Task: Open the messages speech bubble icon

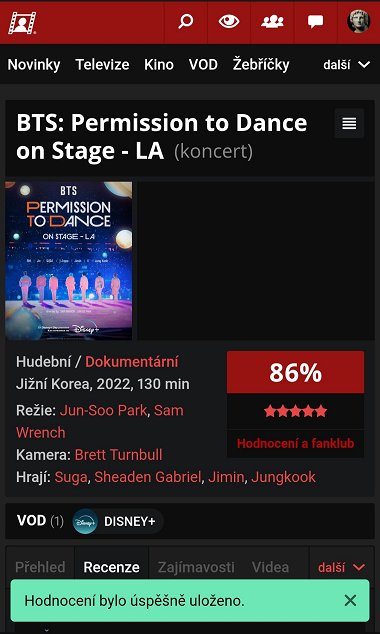Action: click(315, 22)
